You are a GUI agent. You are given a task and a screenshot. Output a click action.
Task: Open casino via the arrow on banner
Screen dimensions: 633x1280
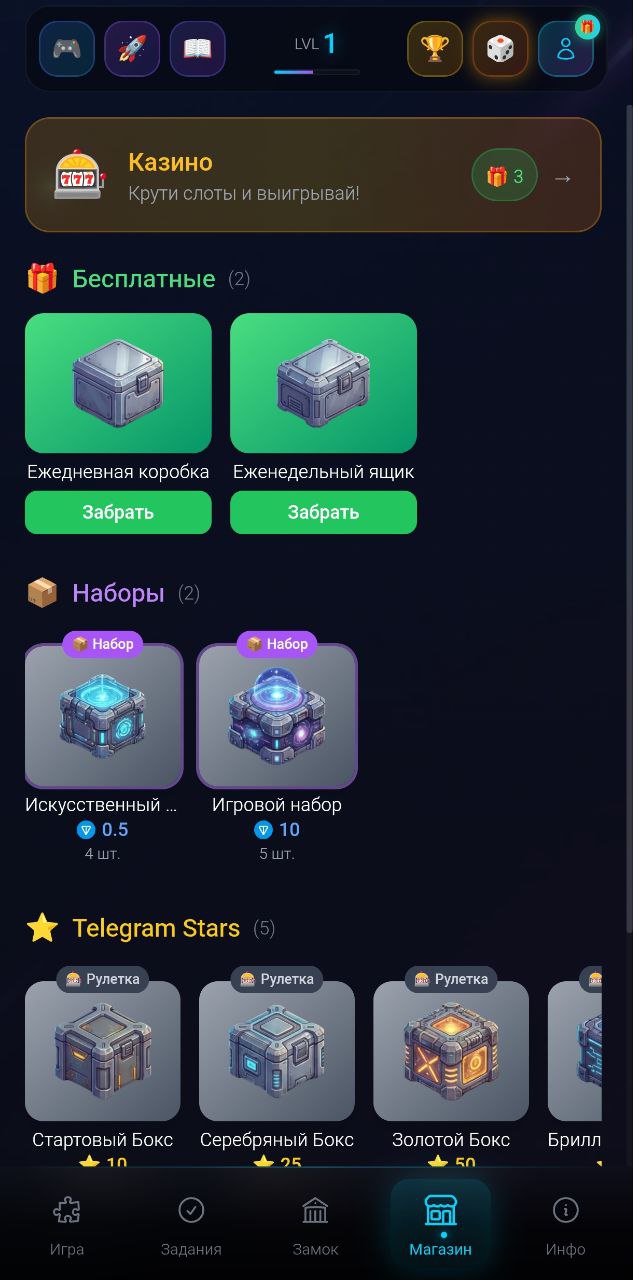563,177
